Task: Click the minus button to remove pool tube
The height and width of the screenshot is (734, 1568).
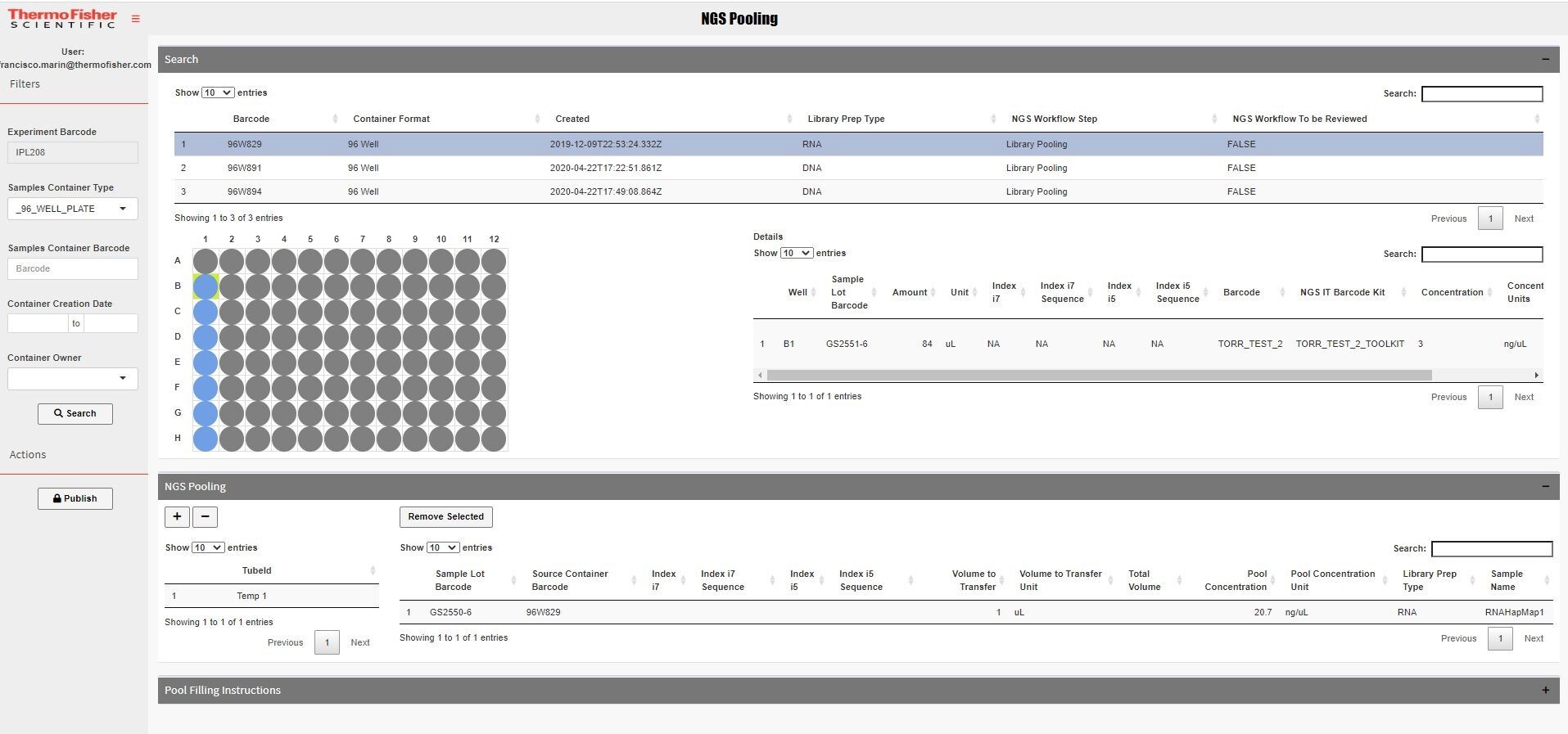Action: (x=205, y=516)
